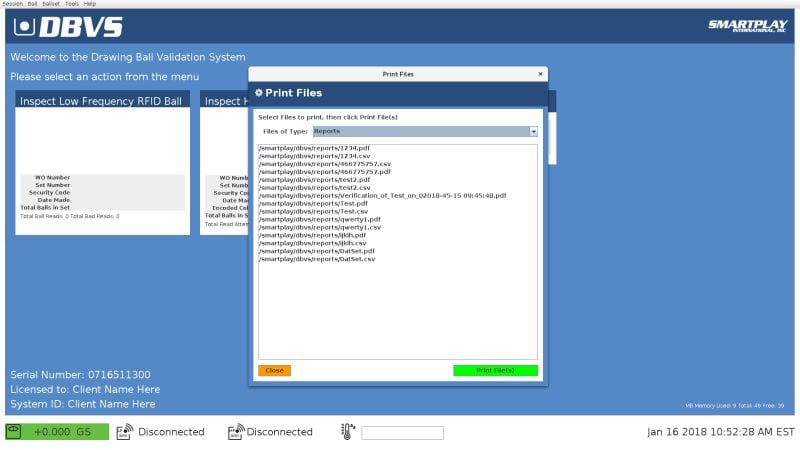Select the 466775757.pdf report file
The height and width of the screenshot is (450, 800).
pos(324,172)
